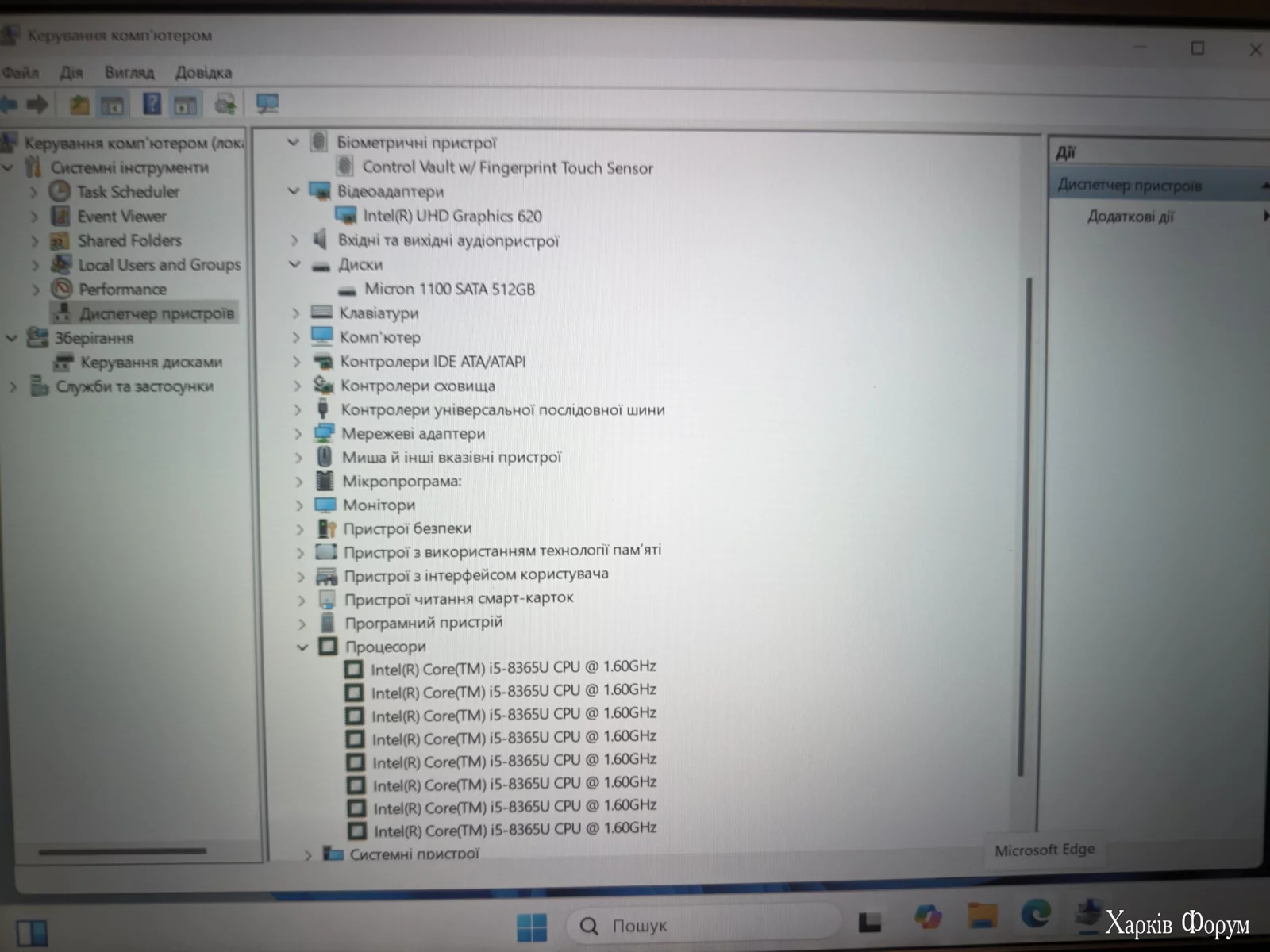Select the Micron 1100 SATA 512GB disk
This screenshot has height=952, width=1270.
(449, 289)
